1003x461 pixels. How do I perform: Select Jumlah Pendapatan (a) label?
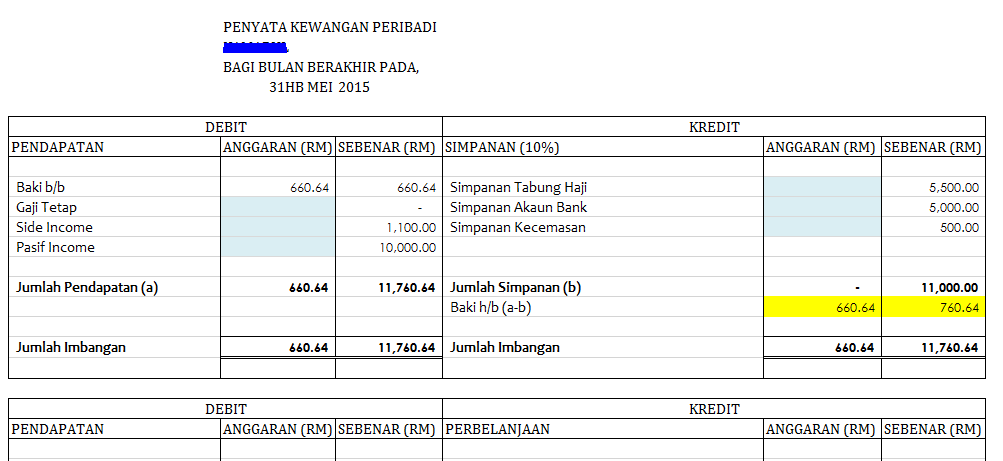tap(86, 287)
